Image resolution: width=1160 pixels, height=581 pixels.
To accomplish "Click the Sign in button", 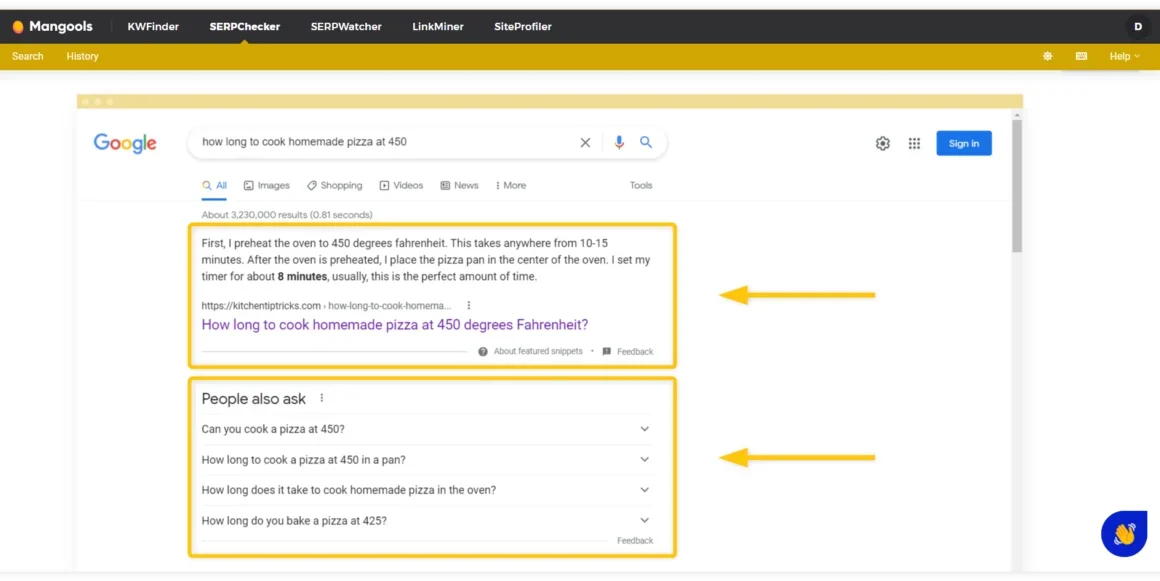I will 964,144.
